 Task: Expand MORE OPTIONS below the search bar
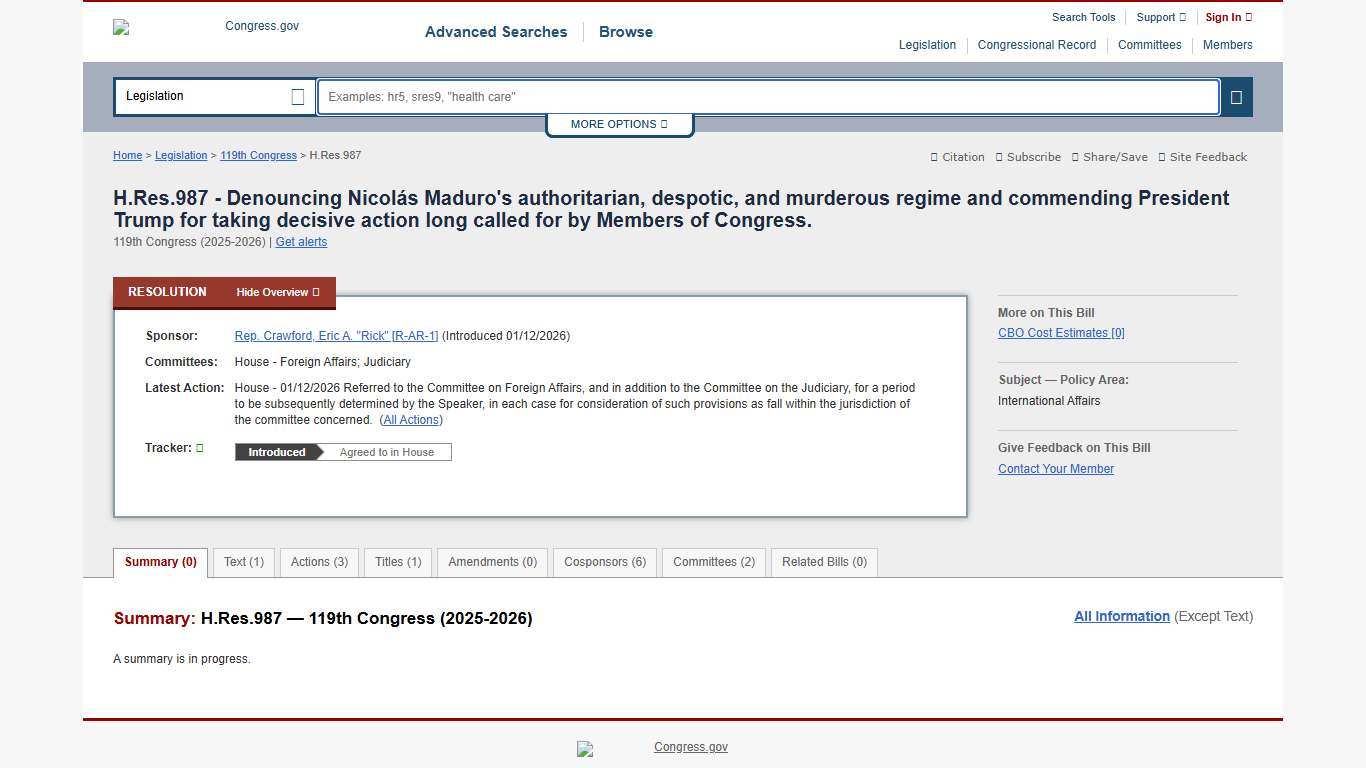tap(619, 124)
